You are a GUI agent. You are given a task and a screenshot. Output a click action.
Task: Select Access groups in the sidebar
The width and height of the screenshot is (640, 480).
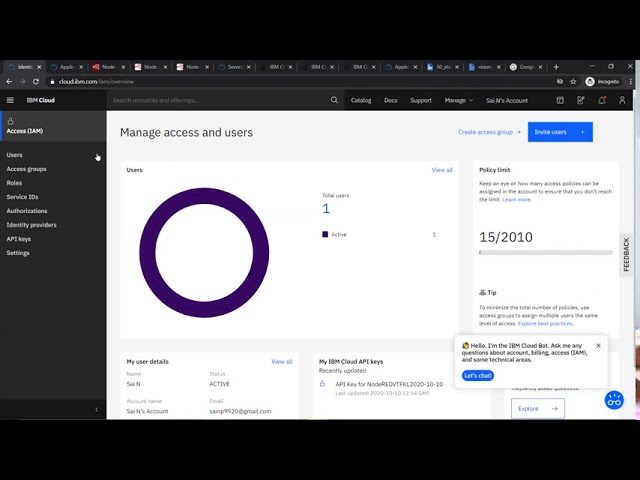pos(27,169)
